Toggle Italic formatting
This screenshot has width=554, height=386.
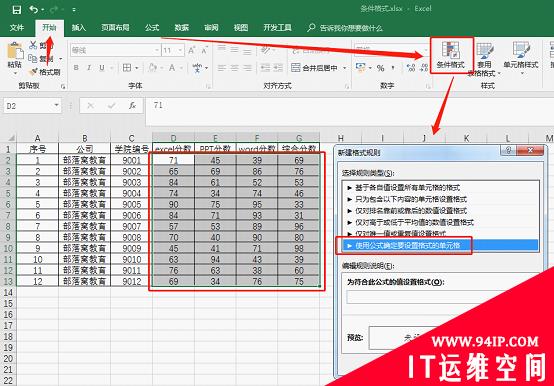coord(89,68)
